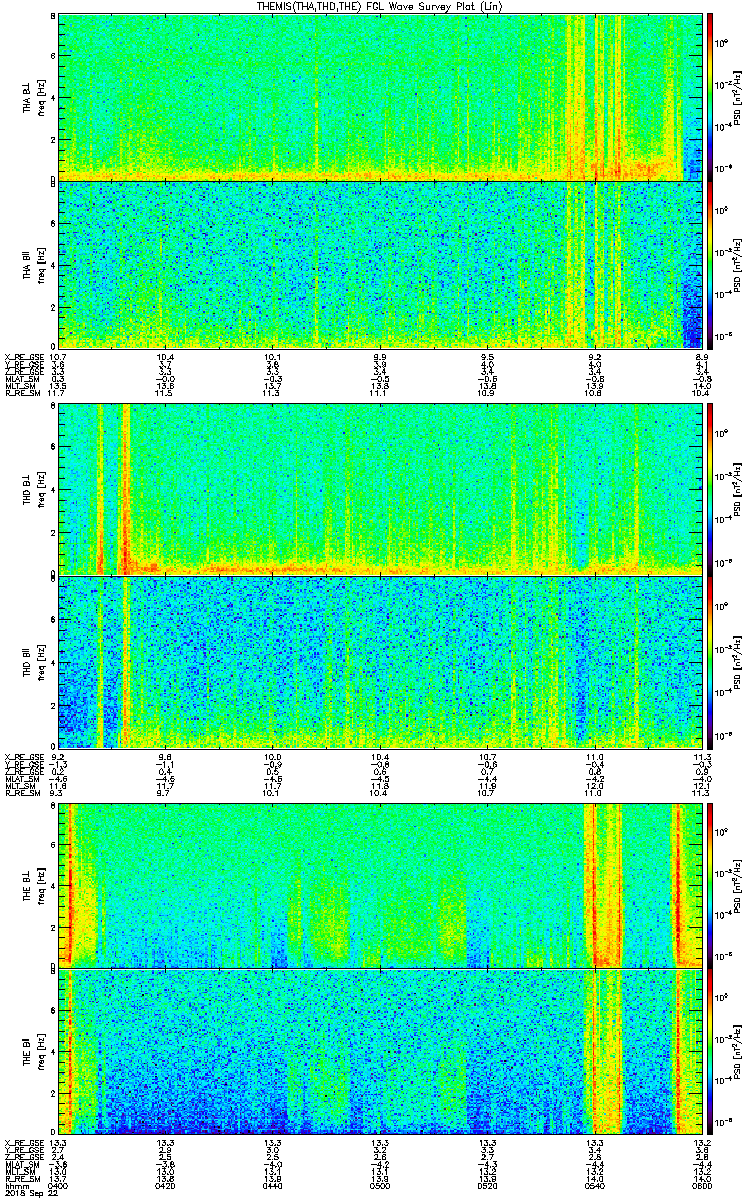This screenshot has height=1200, width=750.
Task: Click the '0520' time tick label
Action: [x=488, y=1184]
